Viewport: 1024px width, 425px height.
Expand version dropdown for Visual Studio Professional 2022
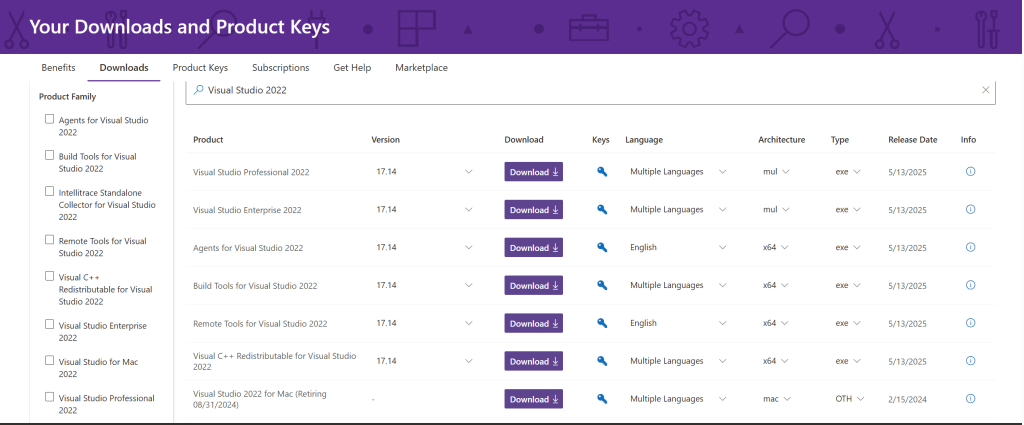468,172
